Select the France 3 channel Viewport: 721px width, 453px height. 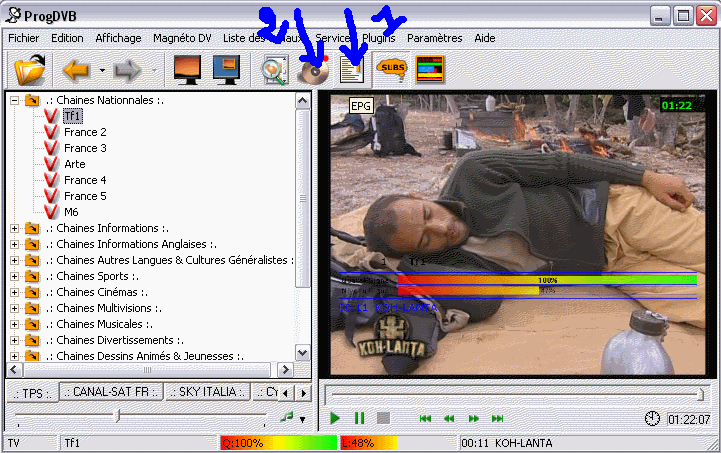85,148
